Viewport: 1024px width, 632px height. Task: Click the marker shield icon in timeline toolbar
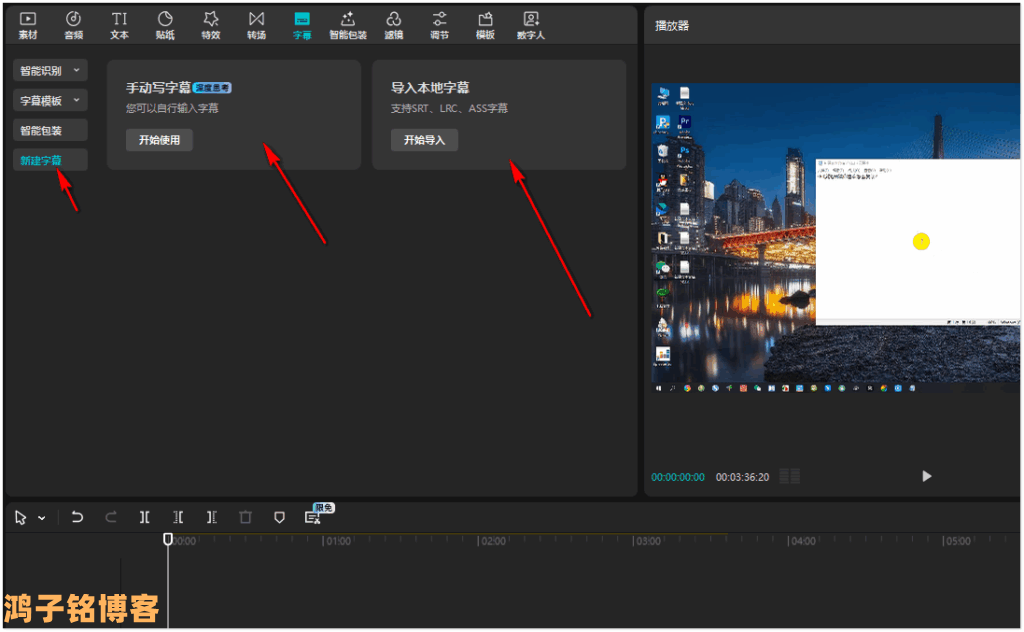pyautogui.click(x=280, y=517)
